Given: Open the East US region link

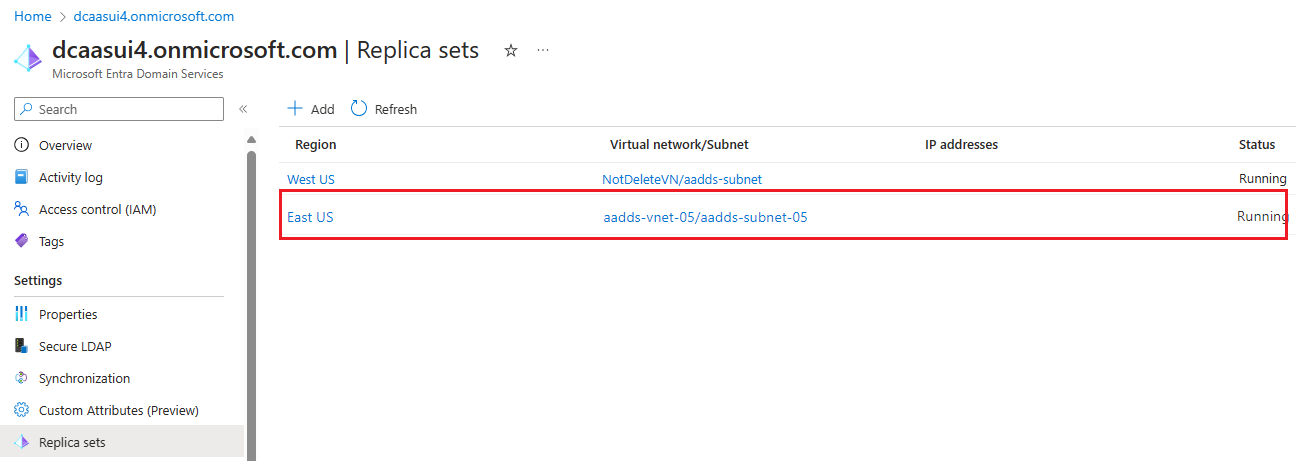Looking at the screenshot, I should pyautogui.click(x=310, y=217).
